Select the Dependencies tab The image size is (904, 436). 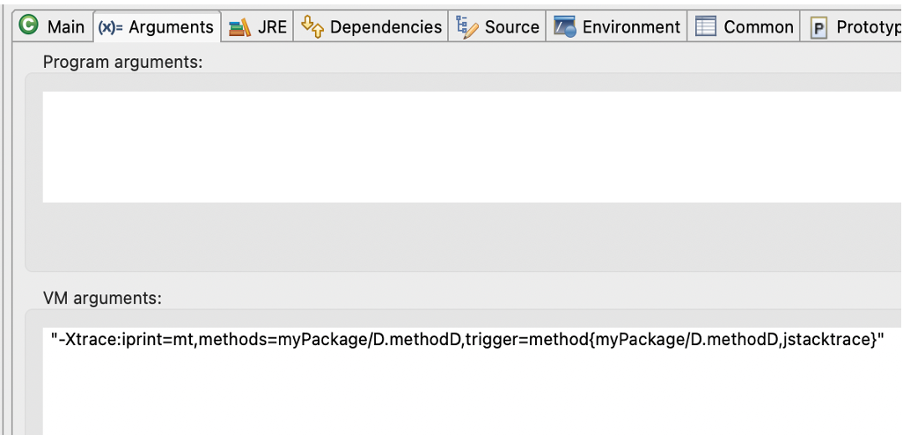371,27
